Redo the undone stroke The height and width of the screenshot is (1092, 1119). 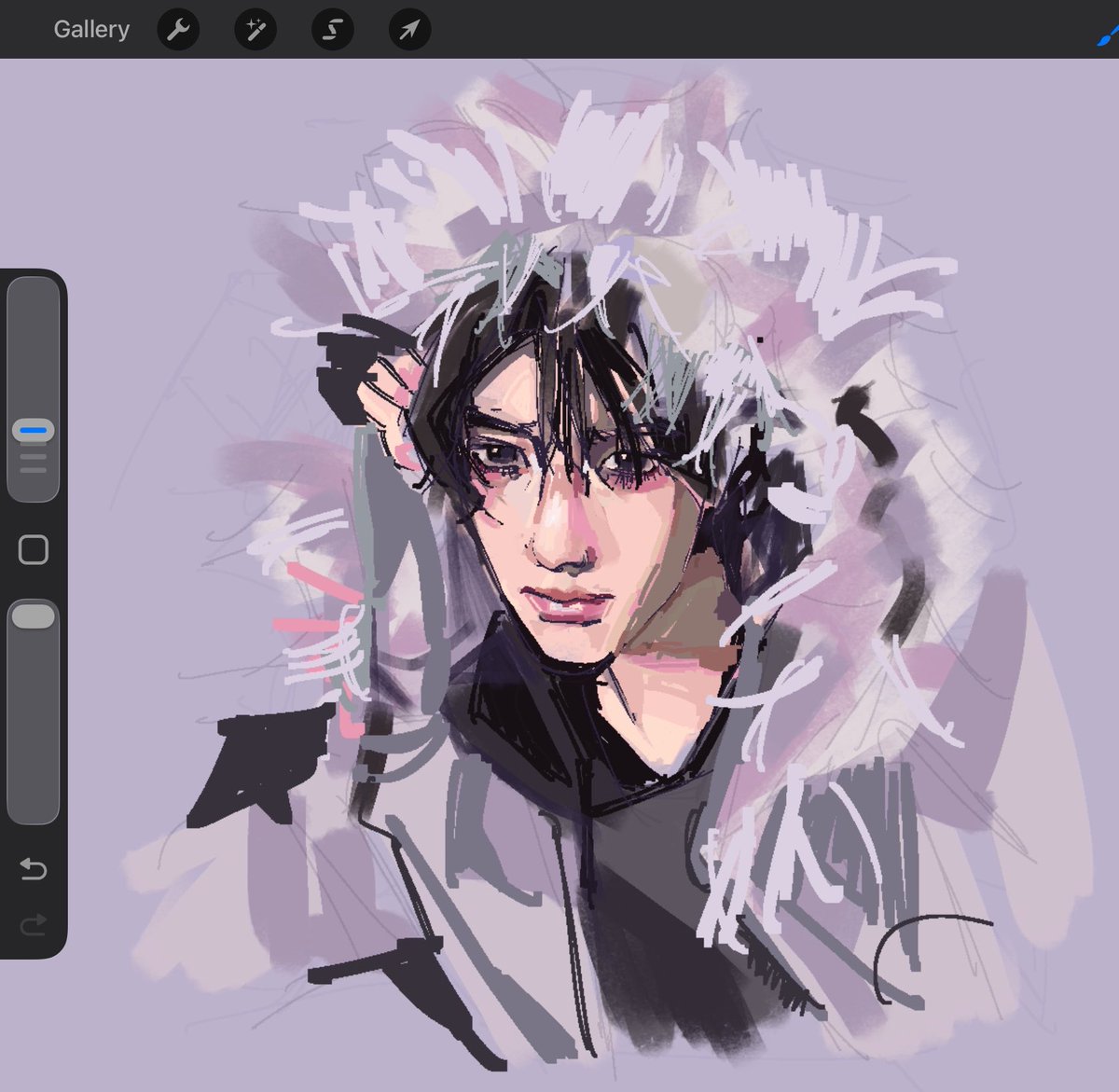[x=33, y=925]
